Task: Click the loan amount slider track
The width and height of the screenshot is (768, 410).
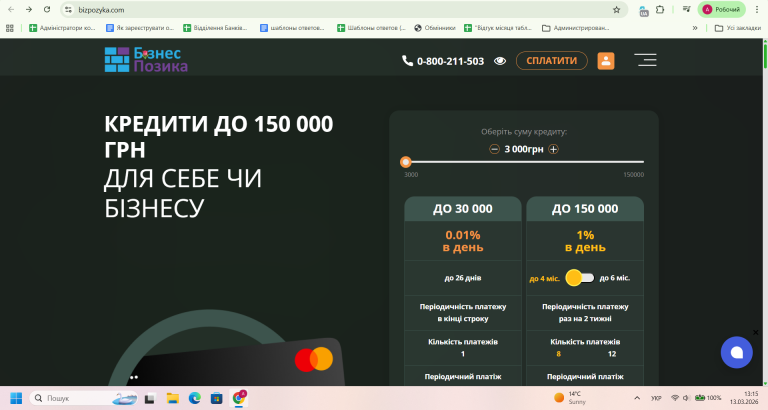Action: click(524, 162)
